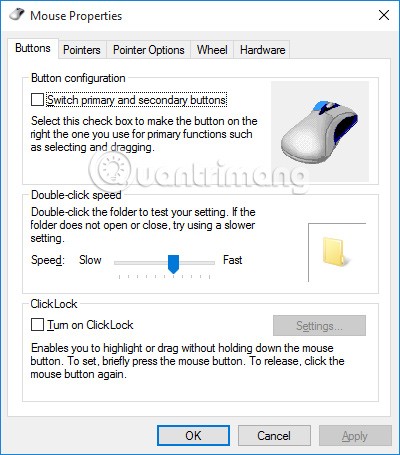Click the Cancel button
400x455 pixels.
pyautogui.click(x=274, y=435)
